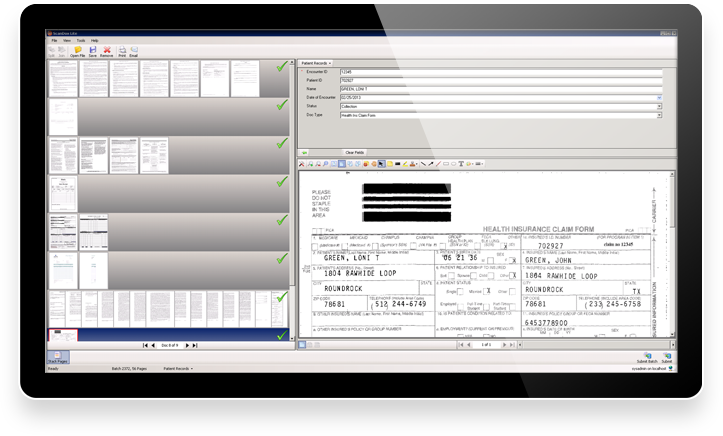The image size is (723, 436).
Task: Expand the Status dropdown
Action: pos(659,106)
